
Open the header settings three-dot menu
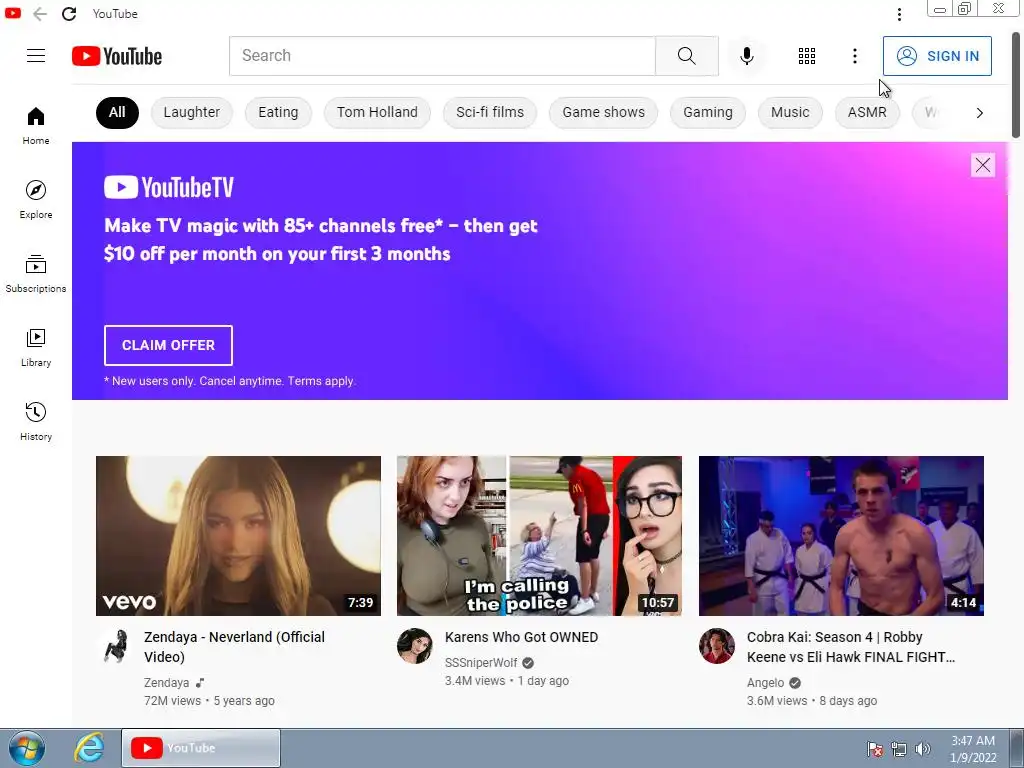855,56
